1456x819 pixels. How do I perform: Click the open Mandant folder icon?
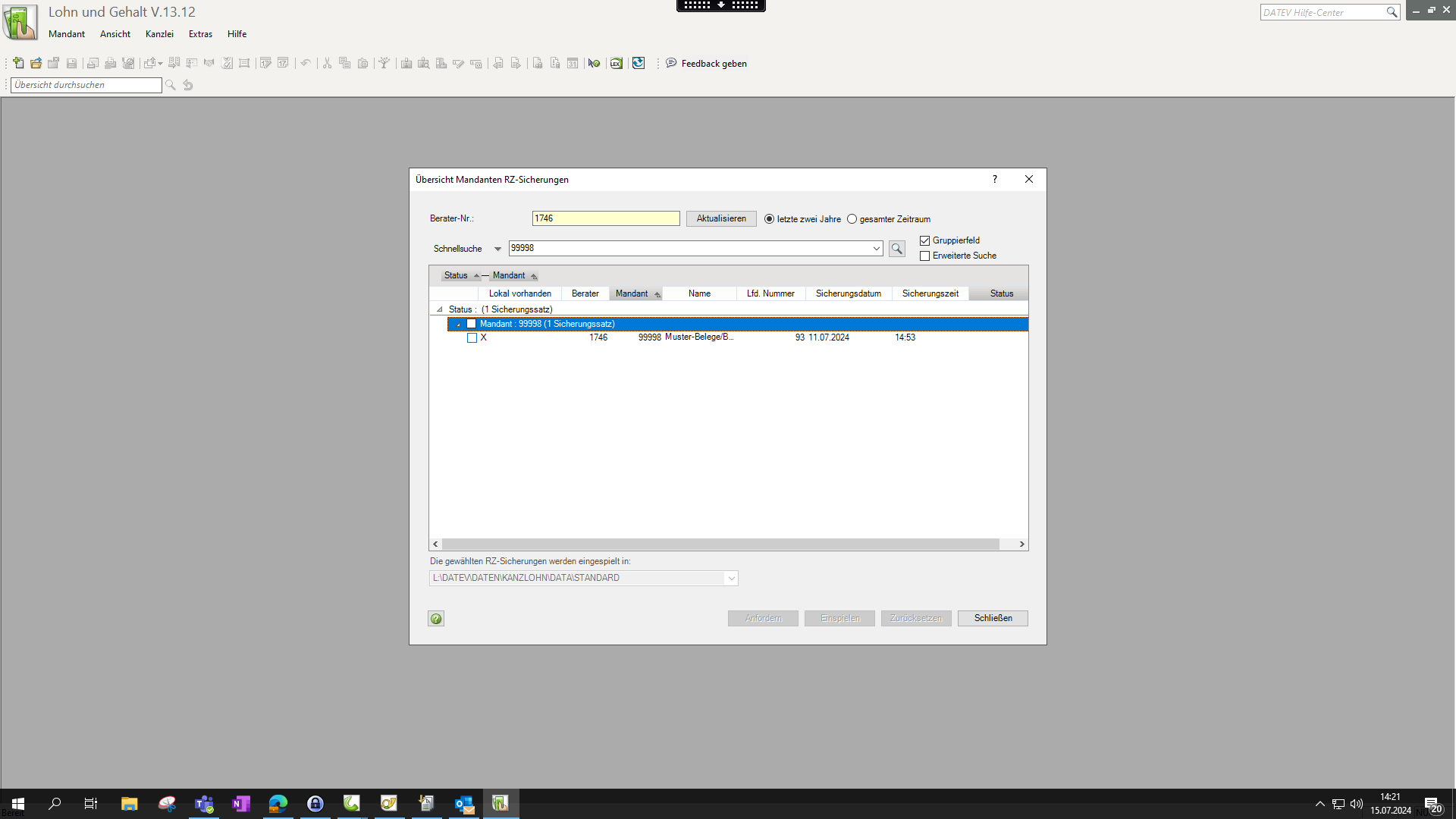click(x=36, y=63)
